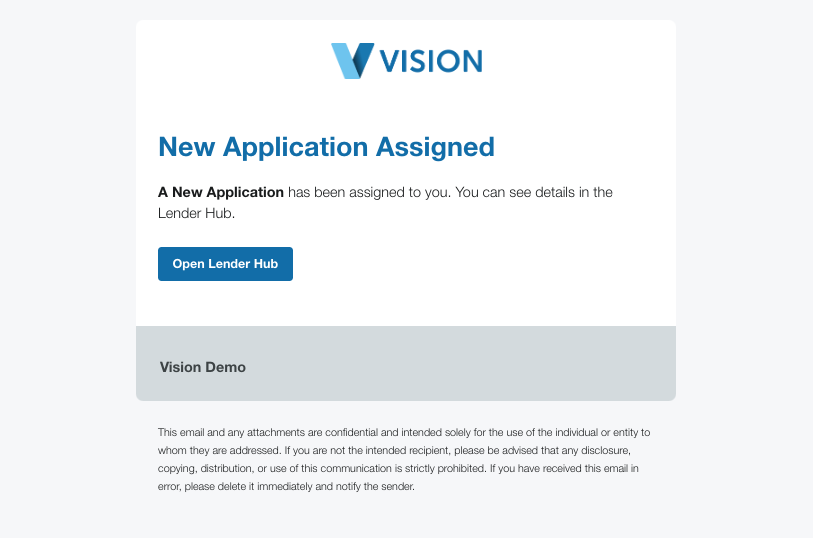Click the word "New" in the heading
The height and width of the screenshot is (539, 813).
pos(187,147)
